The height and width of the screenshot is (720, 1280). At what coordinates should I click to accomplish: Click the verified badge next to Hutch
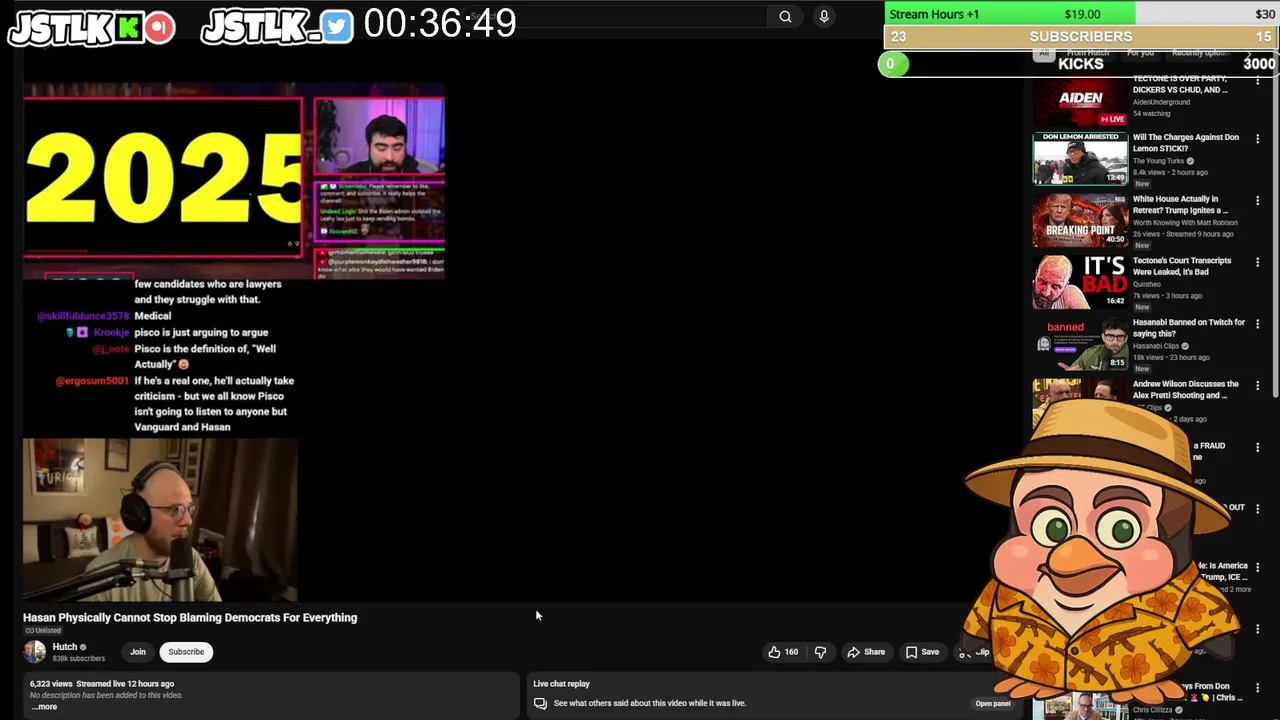83,647
